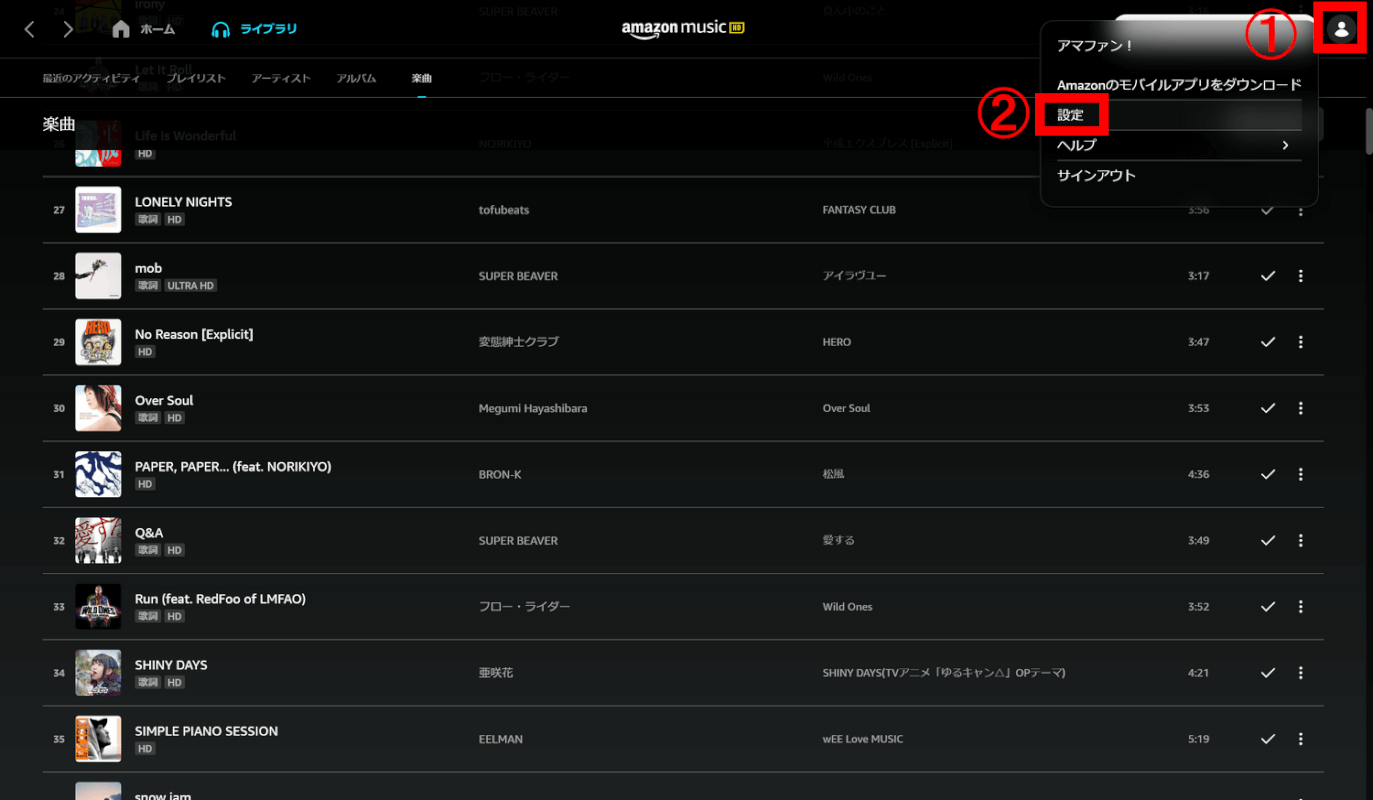Click the 松風 album name
The width and height of the screenshot is (1373, 800).
tap(833, 474)
